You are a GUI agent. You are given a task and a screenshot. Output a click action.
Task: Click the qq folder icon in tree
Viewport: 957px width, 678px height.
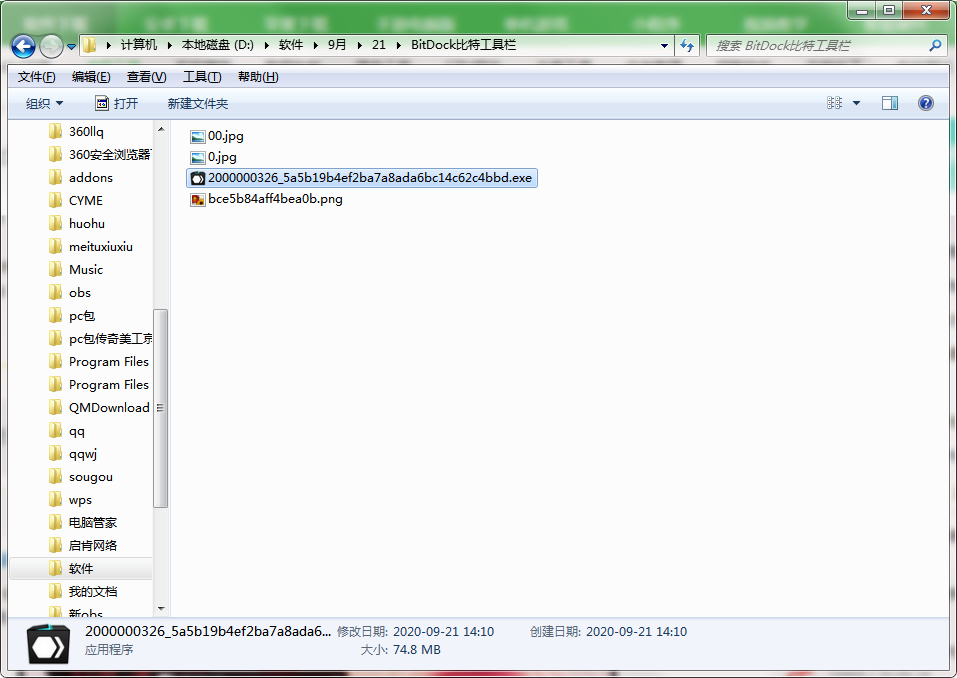[x=56, y=430]
